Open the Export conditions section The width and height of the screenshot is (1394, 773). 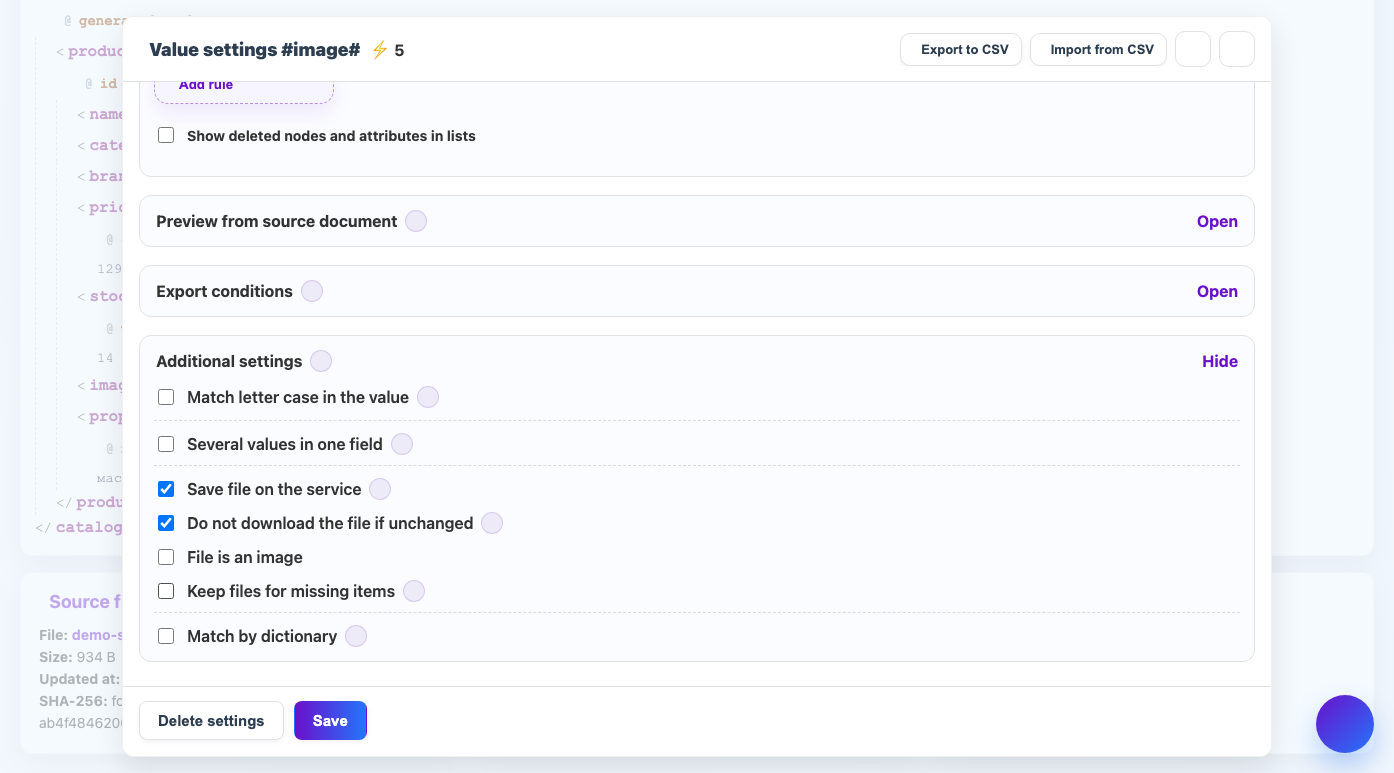(1217, 291)
